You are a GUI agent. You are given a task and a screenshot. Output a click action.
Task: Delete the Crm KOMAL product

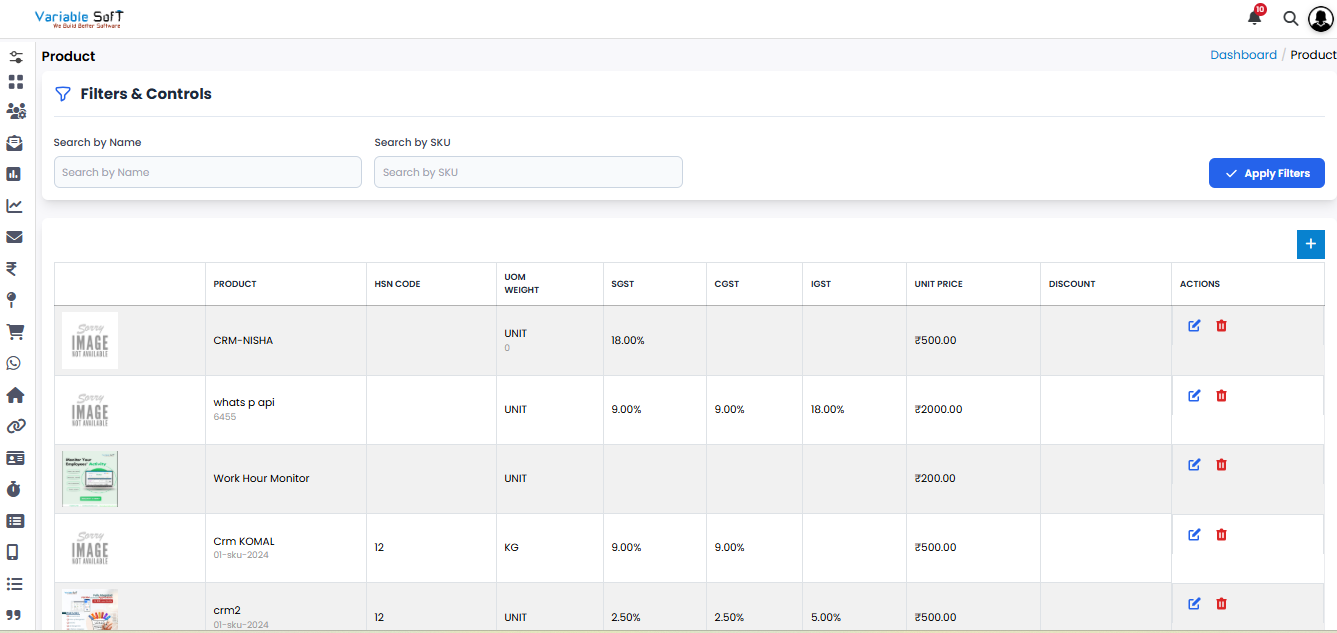pyautogui.click(x=1221, y=535)
